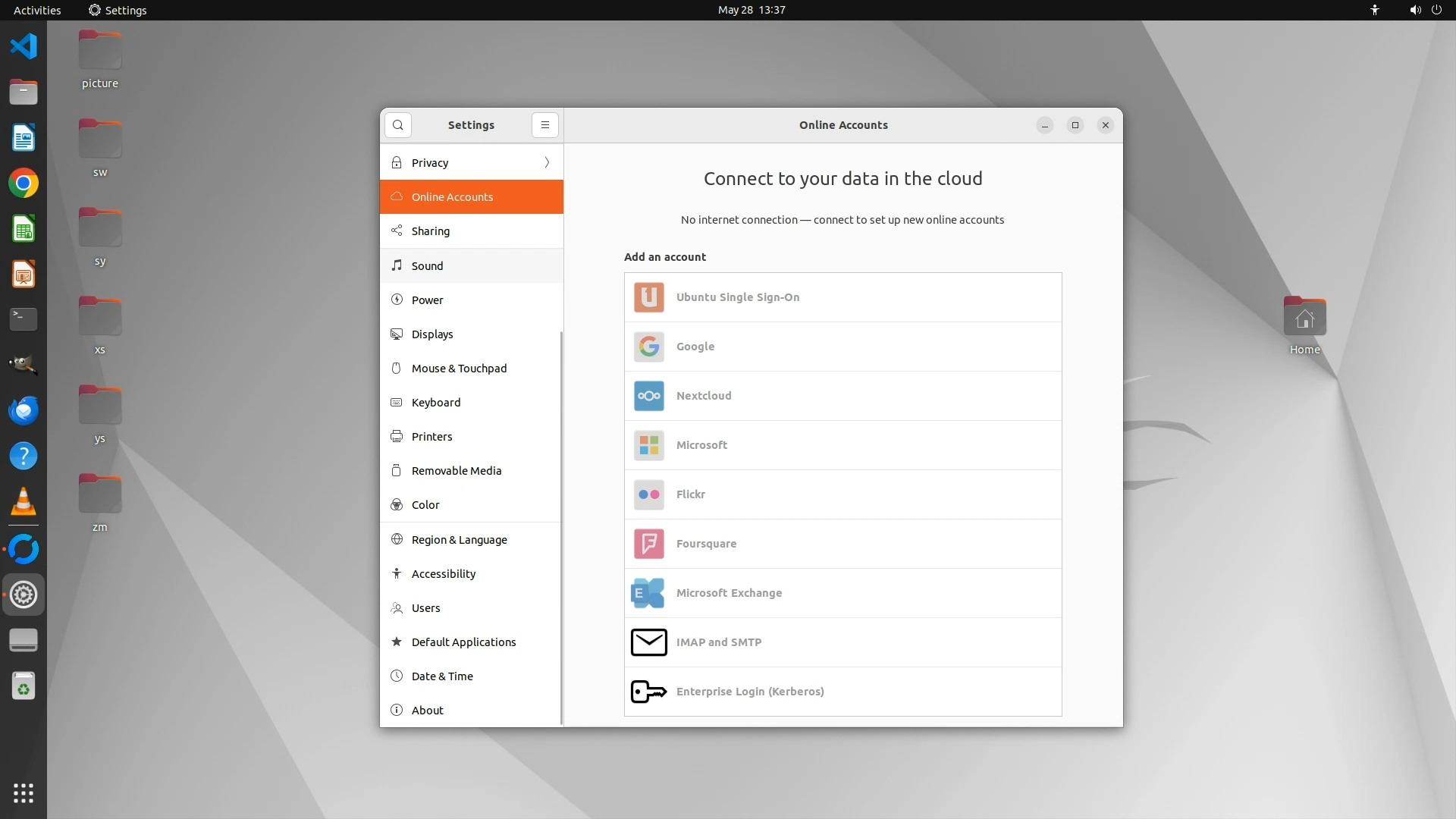Click the Microsoft account row
The height and width of the screenshot is (819, 1456).
842,445
